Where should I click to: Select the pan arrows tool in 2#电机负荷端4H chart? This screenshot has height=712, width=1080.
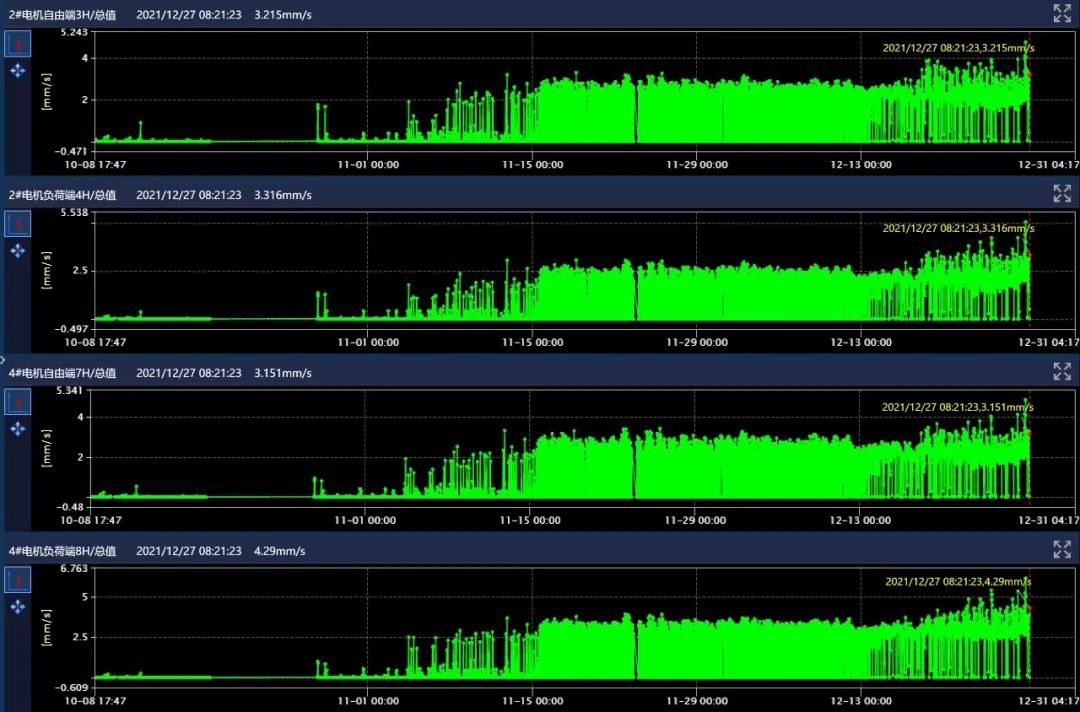point(18,250)
